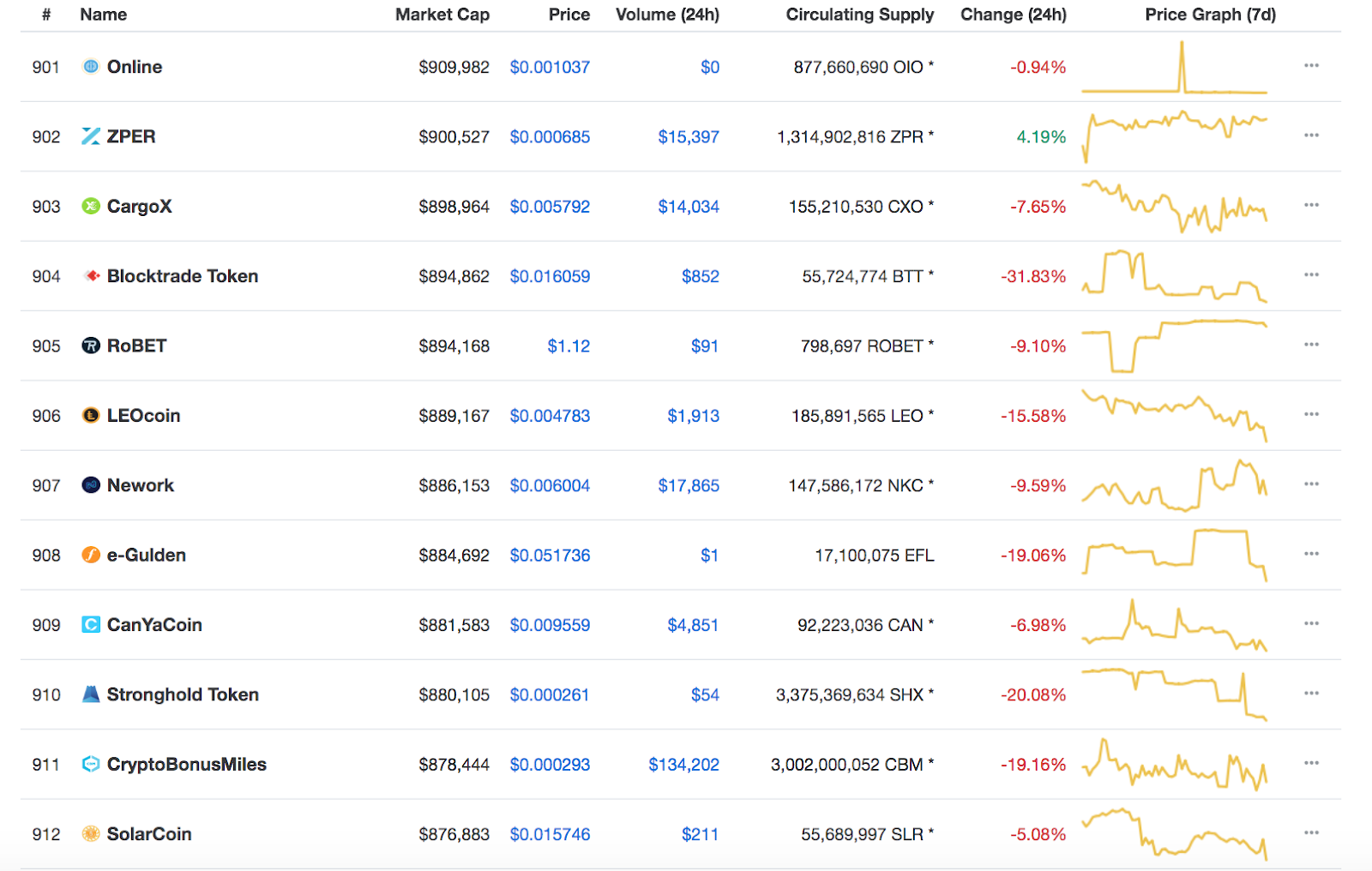Open the Nework name link
The image size is (1372, 871).
pos(141,485)
